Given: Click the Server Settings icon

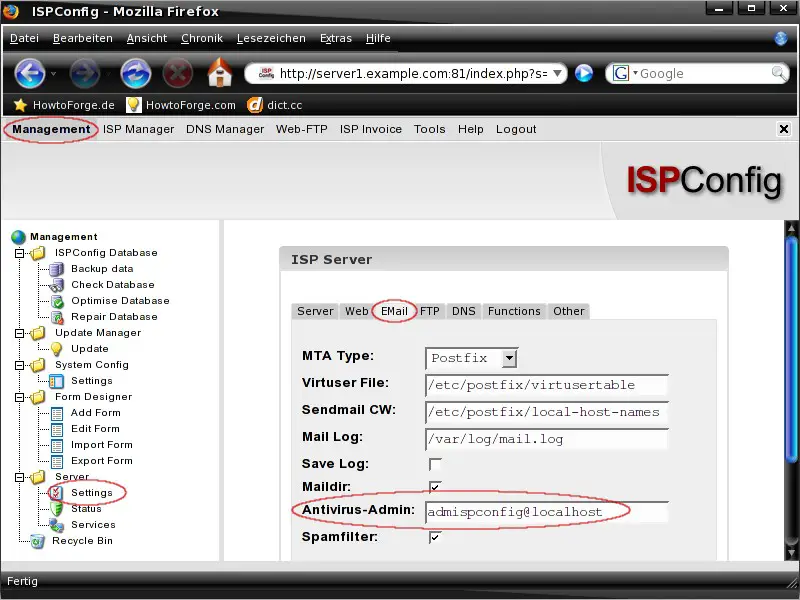Looking at the screenshot, I should (x=57, y=493).
